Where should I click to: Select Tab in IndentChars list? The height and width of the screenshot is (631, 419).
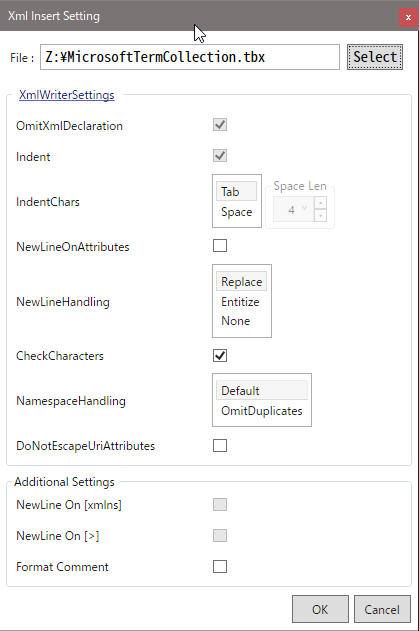pyautogui.click(x=236, y=191)
